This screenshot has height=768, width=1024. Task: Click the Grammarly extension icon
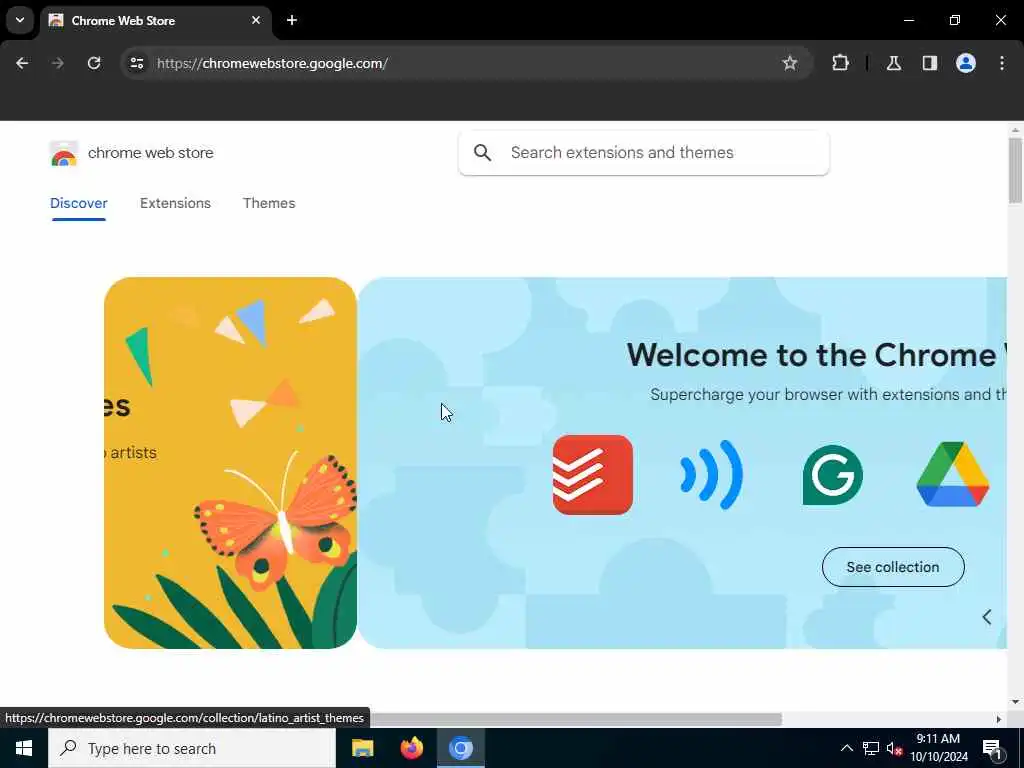(832, 475)
